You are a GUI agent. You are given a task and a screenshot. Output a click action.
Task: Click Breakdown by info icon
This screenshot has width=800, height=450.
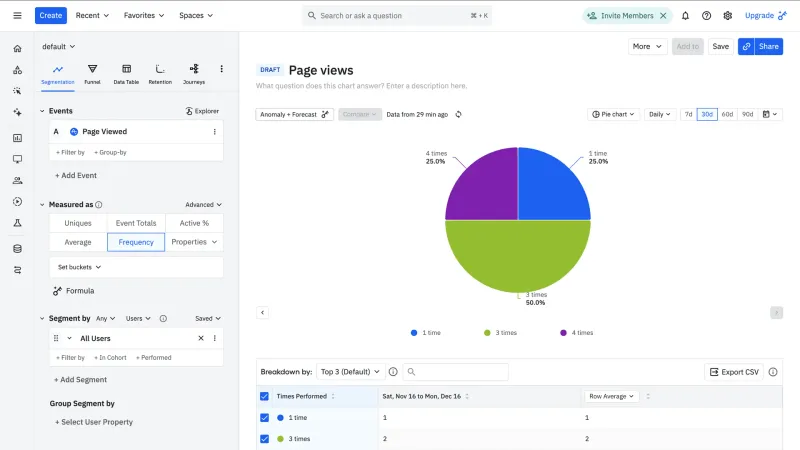[393, 372]
